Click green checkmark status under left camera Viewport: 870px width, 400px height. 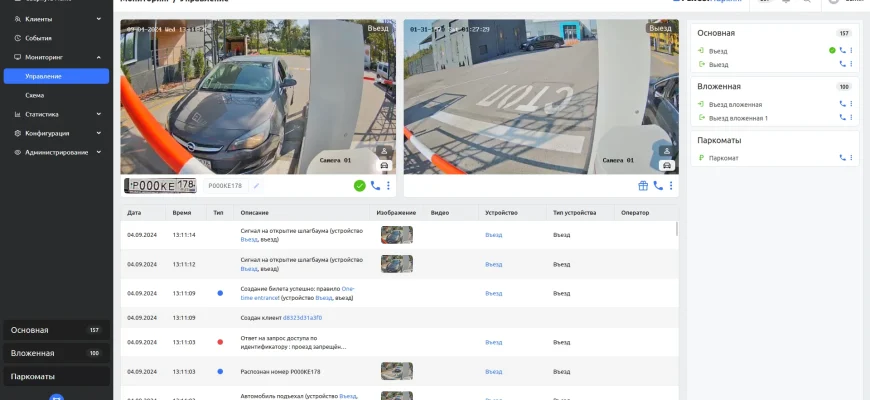(359, 186)
